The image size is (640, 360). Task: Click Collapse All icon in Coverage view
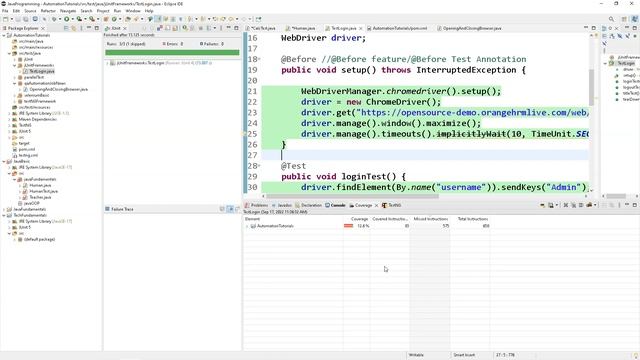pos(604,205)
